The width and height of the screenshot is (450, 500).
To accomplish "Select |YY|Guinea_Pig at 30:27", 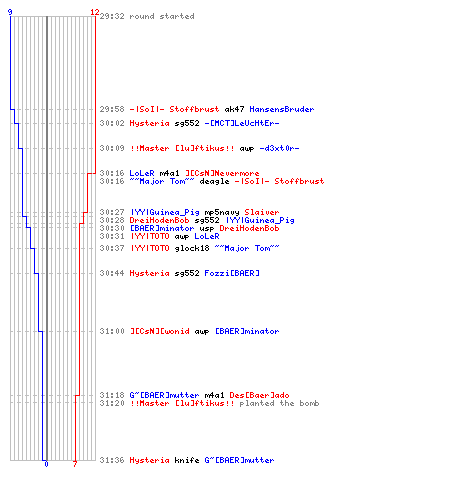I will (x=164, y=212).
